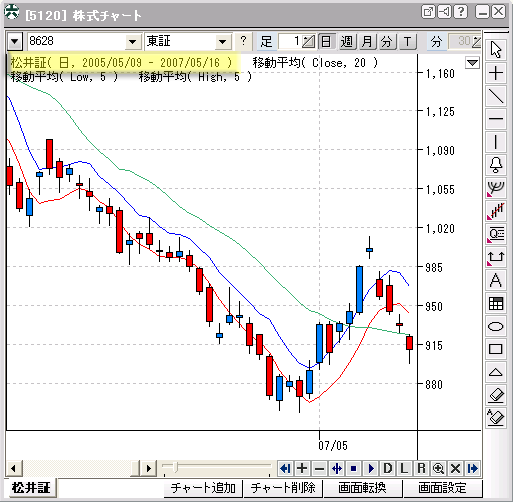This screenshot has height=502, width=513.
Task: Expand the 東証 market dropdown
Action: coord(223,42)
